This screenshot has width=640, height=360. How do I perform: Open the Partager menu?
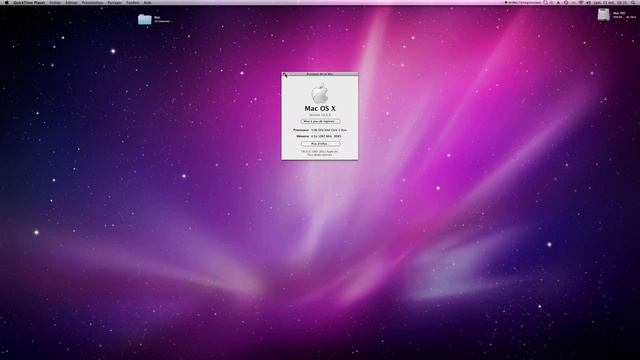click(115, 2)
